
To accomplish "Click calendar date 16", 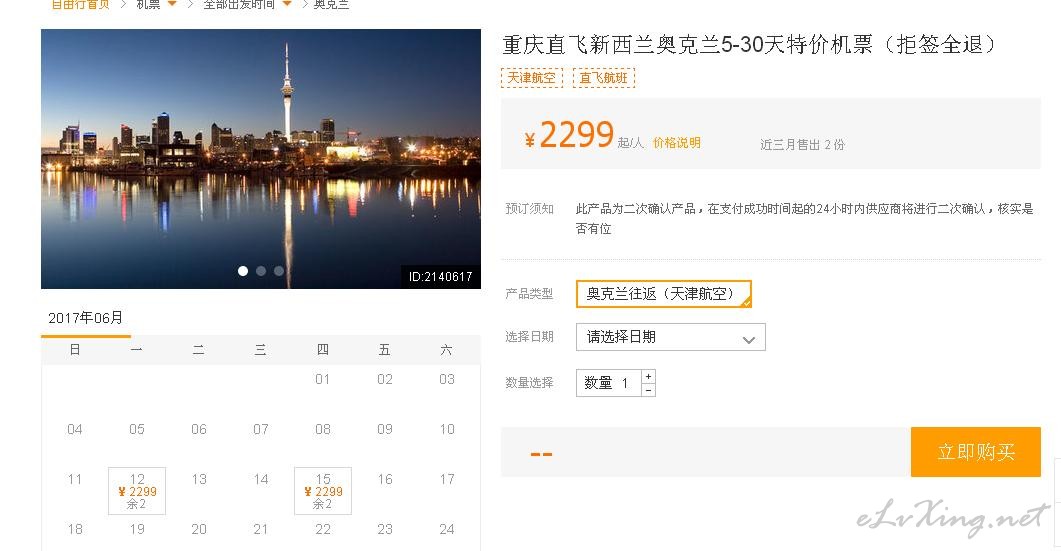I will tap(385, 479).
